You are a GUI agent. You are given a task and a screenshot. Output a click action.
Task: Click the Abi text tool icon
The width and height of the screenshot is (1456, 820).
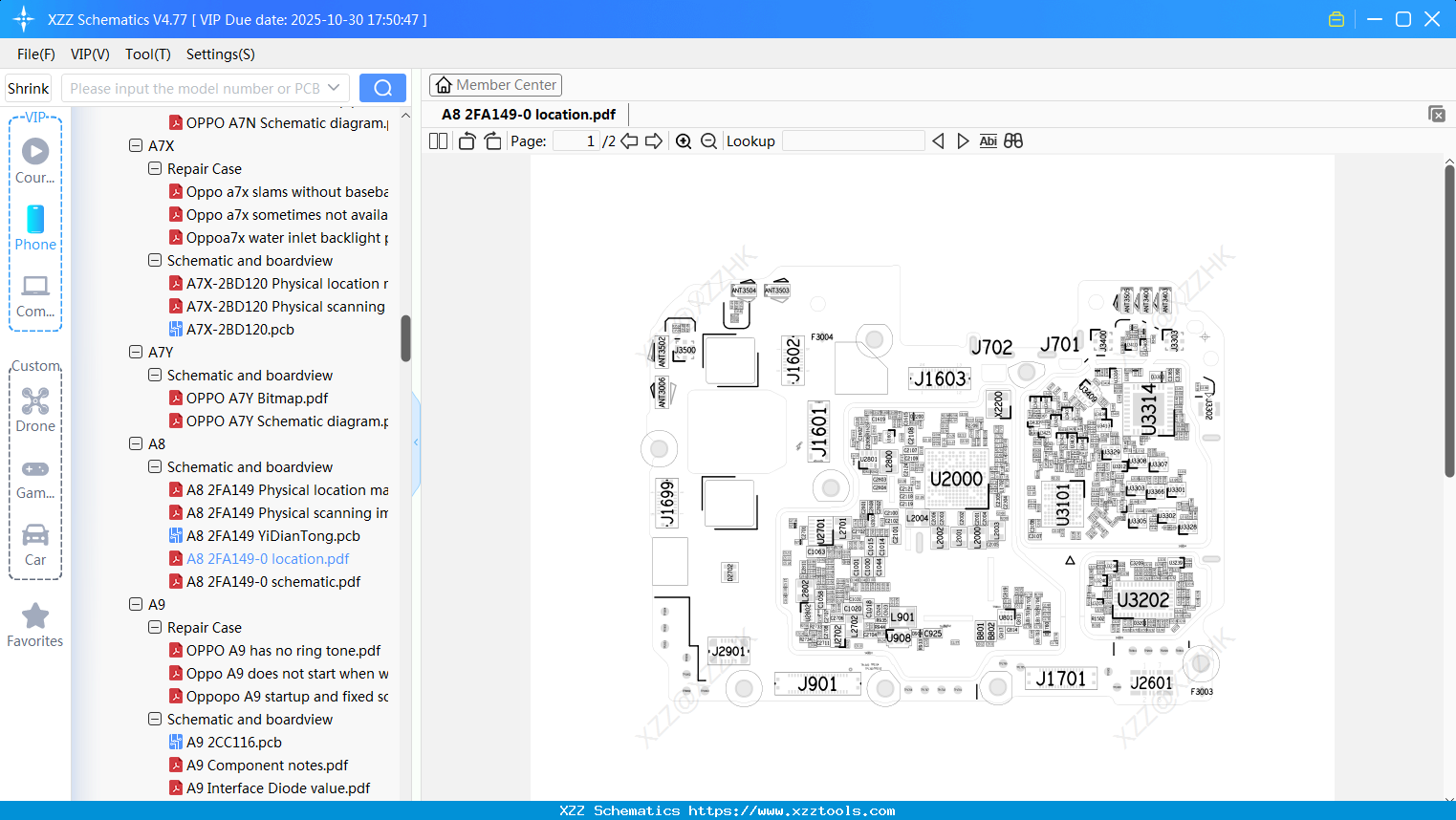[988, 141]
